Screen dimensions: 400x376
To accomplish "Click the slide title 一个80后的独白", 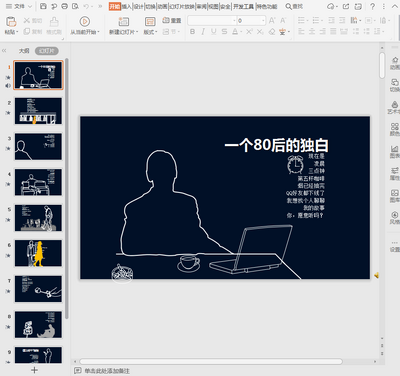I will (277, 145).
